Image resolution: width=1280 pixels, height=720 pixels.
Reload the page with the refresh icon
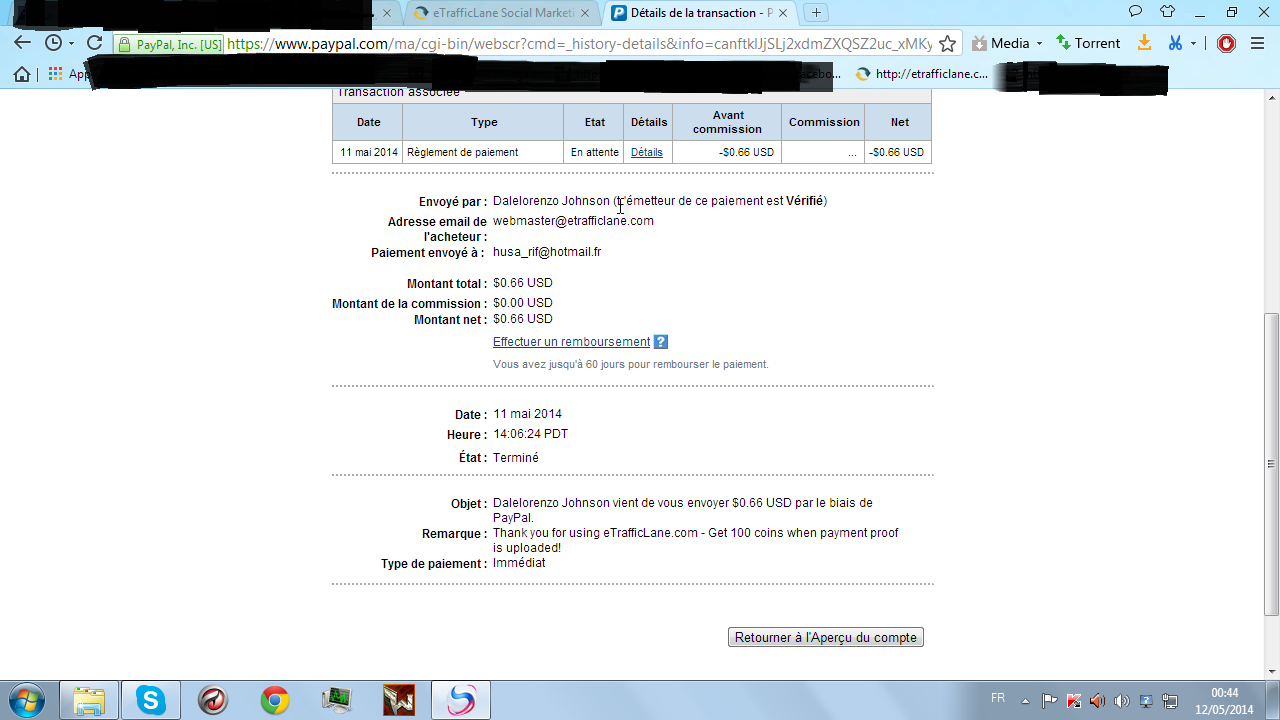coord(95,43)
